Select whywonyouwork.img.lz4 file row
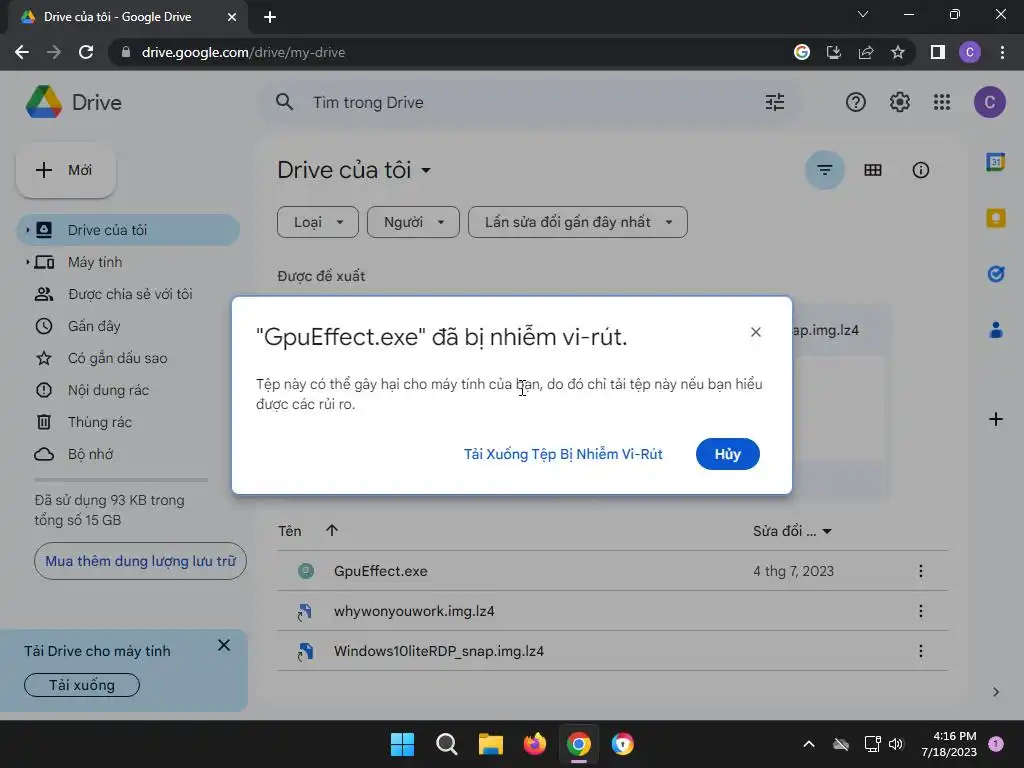This screenshot has height=768, width=1024. tap(612, 611)
